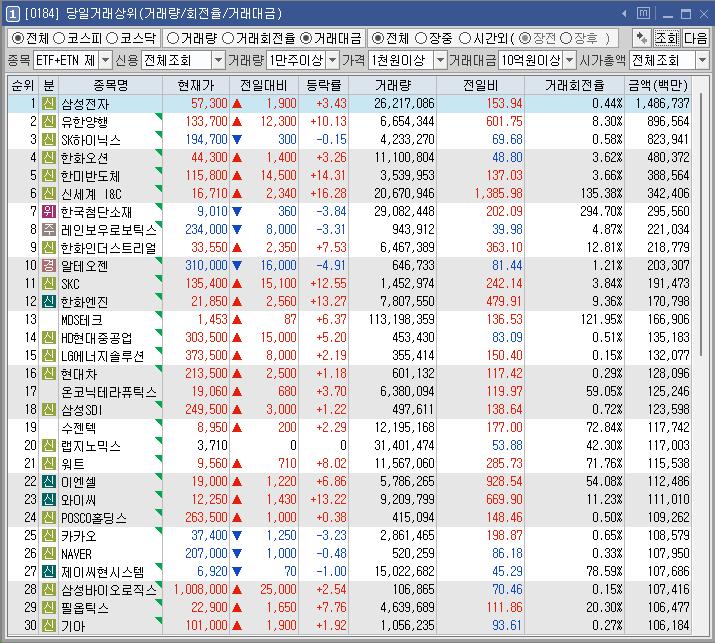Select the 거래회전율 radio button

click(x=228, y=38)
